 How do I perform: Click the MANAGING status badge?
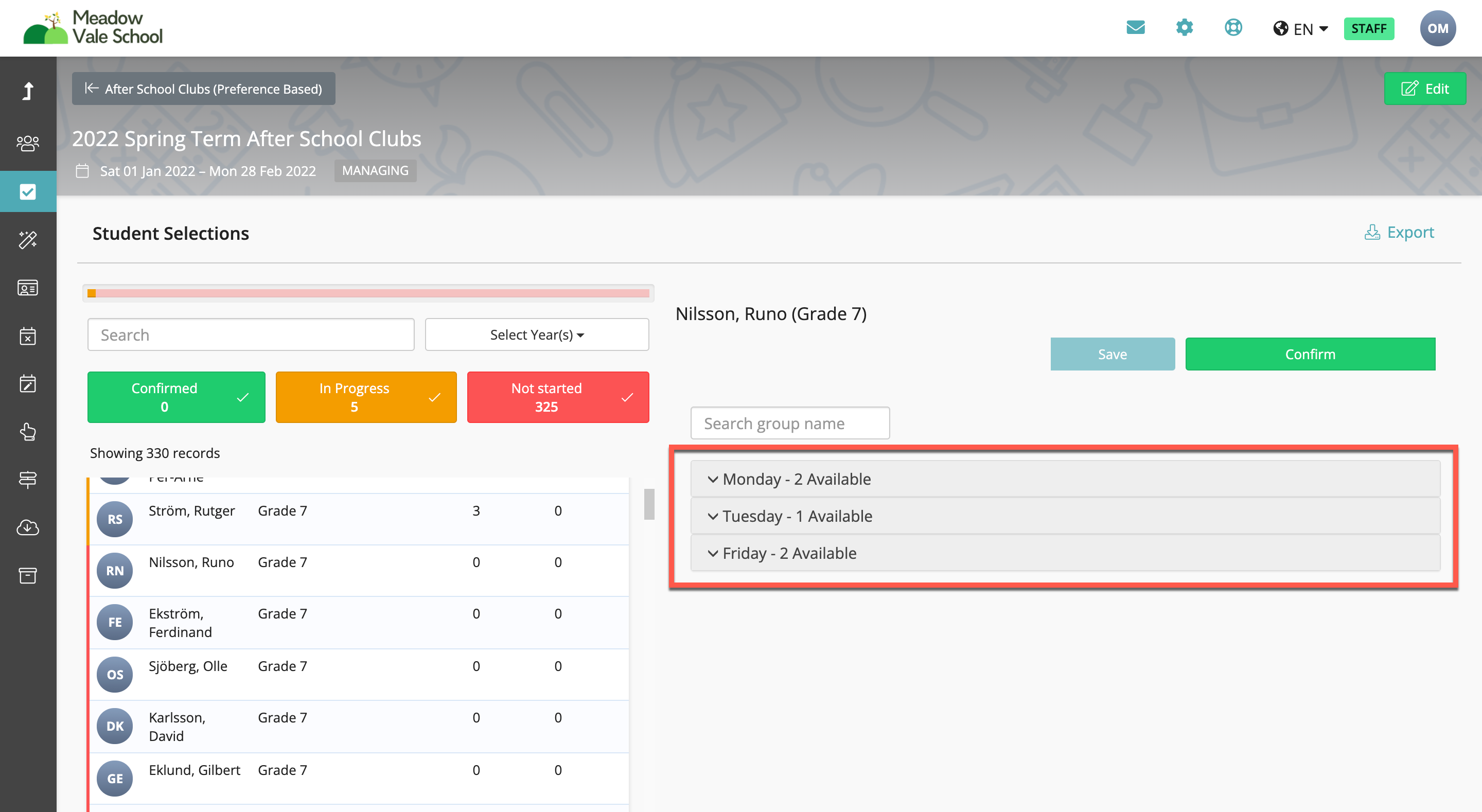375,171
